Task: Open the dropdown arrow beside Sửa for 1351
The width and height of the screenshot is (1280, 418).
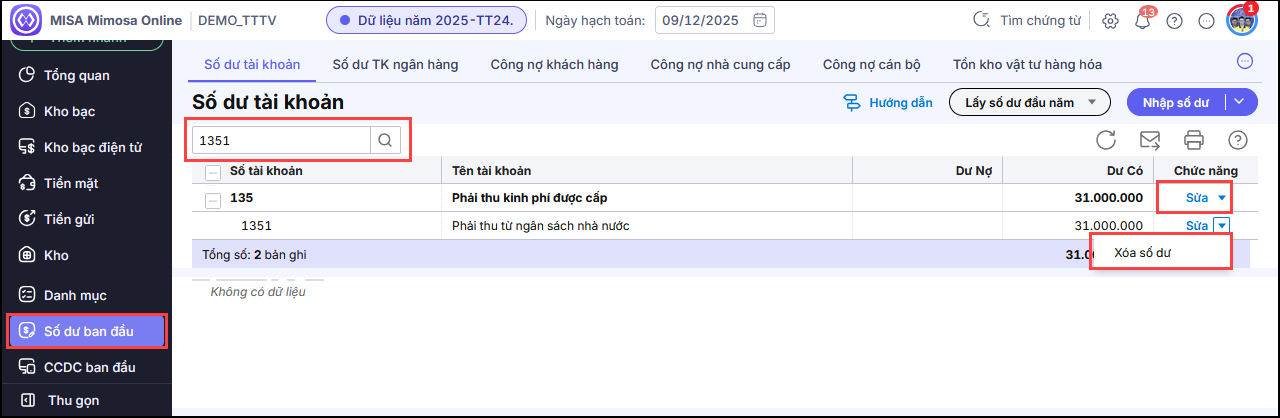Action: pos(1221,226)
